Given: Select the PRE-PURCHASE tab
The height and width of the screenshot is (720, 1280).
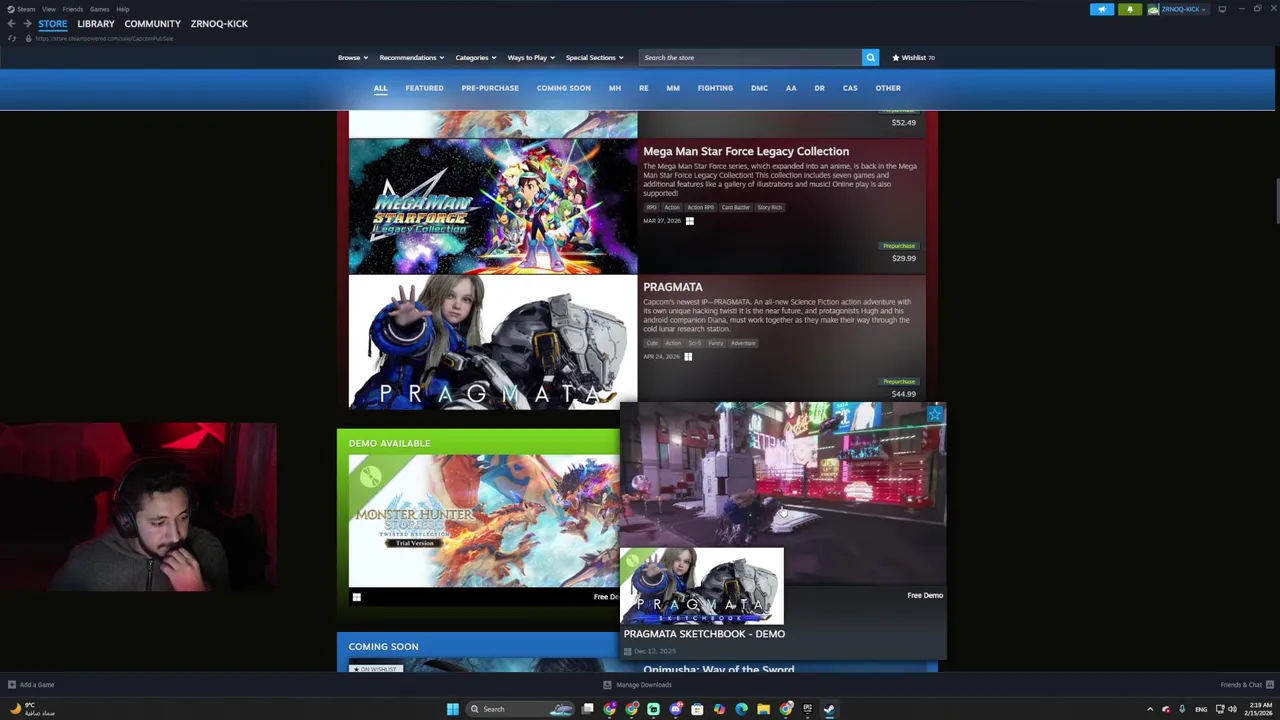Looking at the screenshot, I should [490, 88].
